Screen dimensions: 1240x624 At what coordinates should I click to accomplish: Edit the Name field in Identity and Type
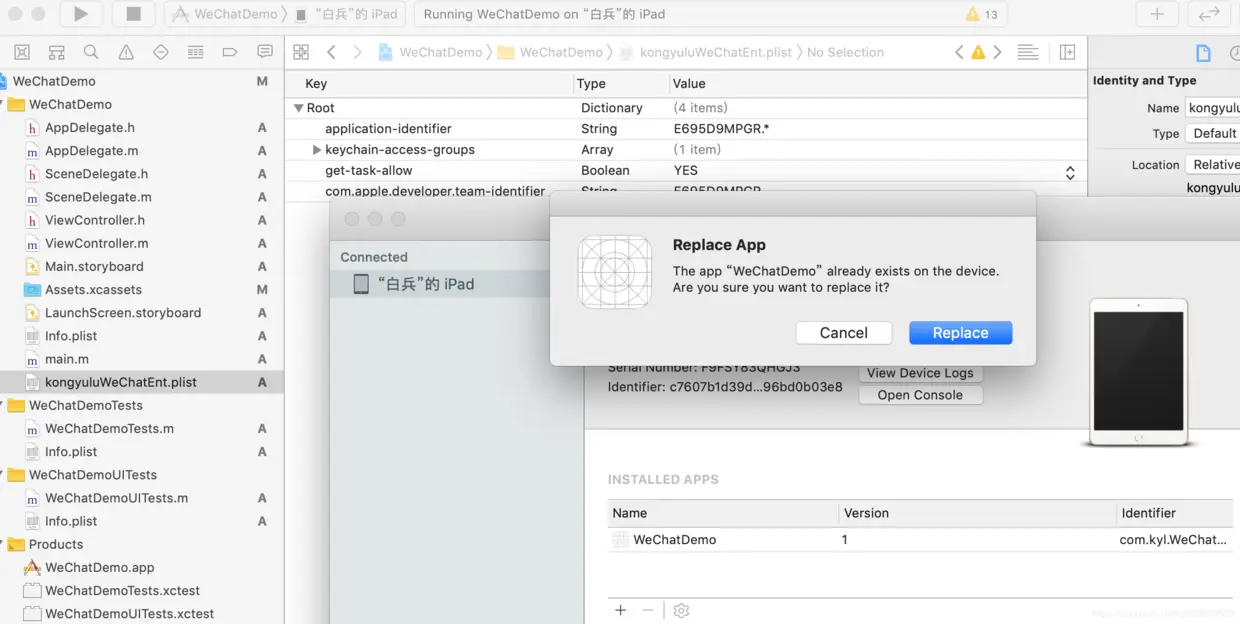pos(1213,108)
